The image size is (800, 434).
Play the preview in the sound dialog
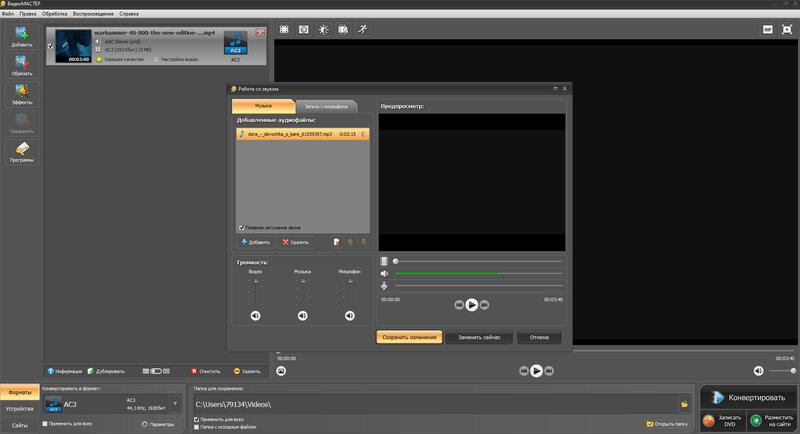coord(472,305)
